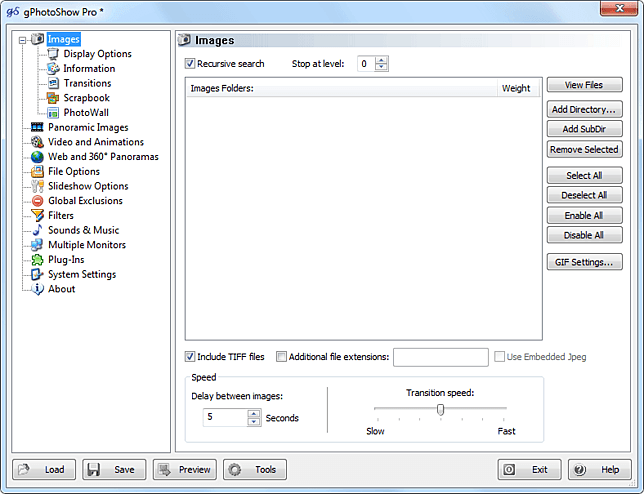Viewport: 644px width, 494px height.
Task: Click the View Files button
Action: 584,85
